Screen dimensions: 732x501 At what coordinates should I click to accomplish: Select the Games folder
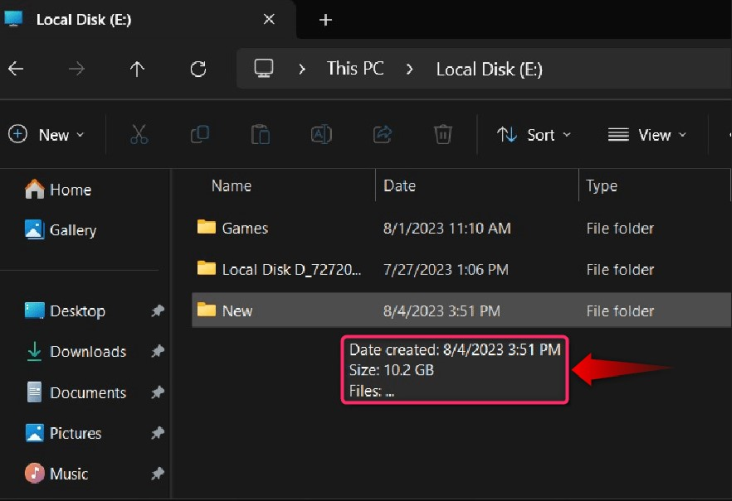244,228
